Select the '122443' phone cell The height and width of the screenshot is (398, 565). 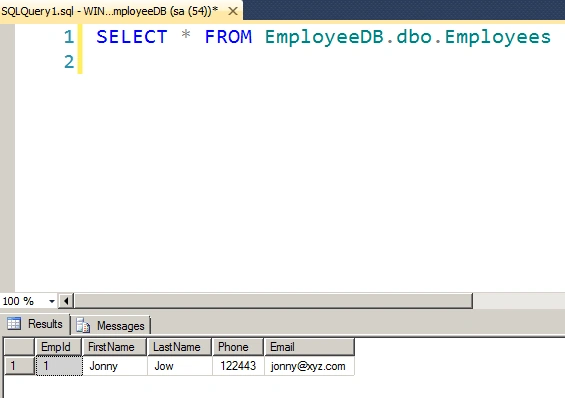coord(238,366)
